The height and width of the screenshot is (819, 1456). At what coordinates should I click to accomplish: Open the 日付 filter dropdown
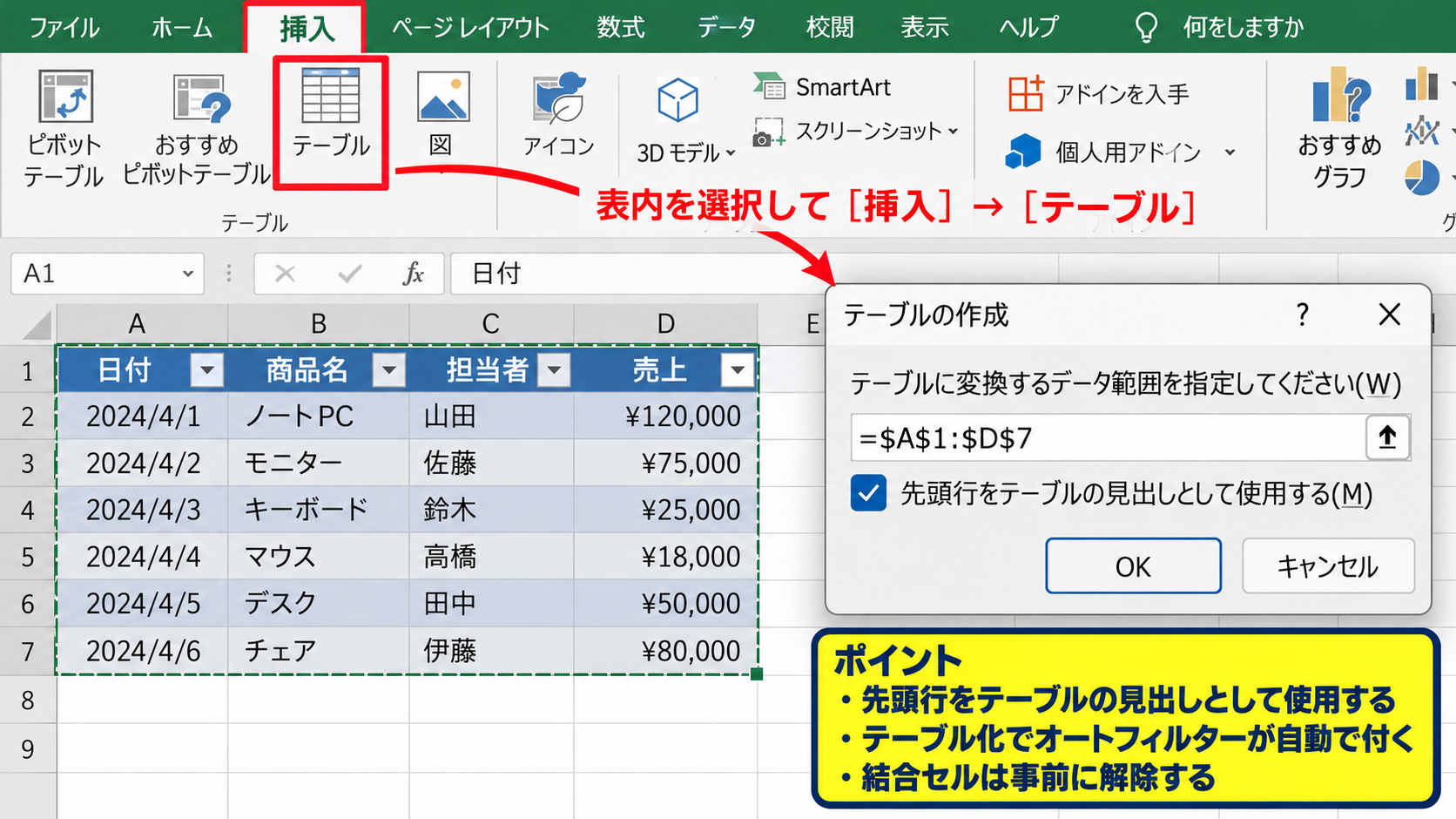pos(207,370)
